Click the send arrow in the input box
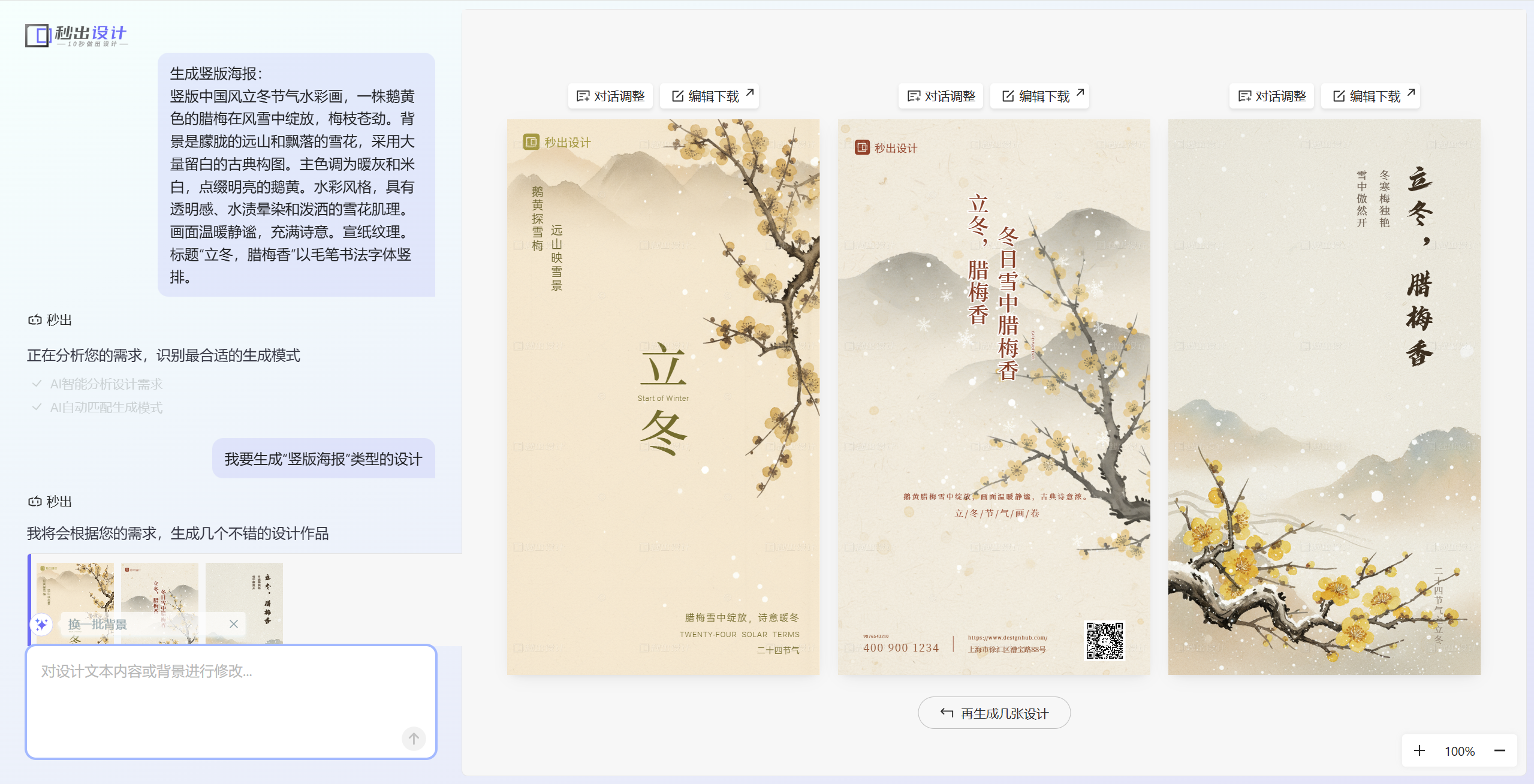This screenshot has height=784, width=1534. click(x=414, y=738)
